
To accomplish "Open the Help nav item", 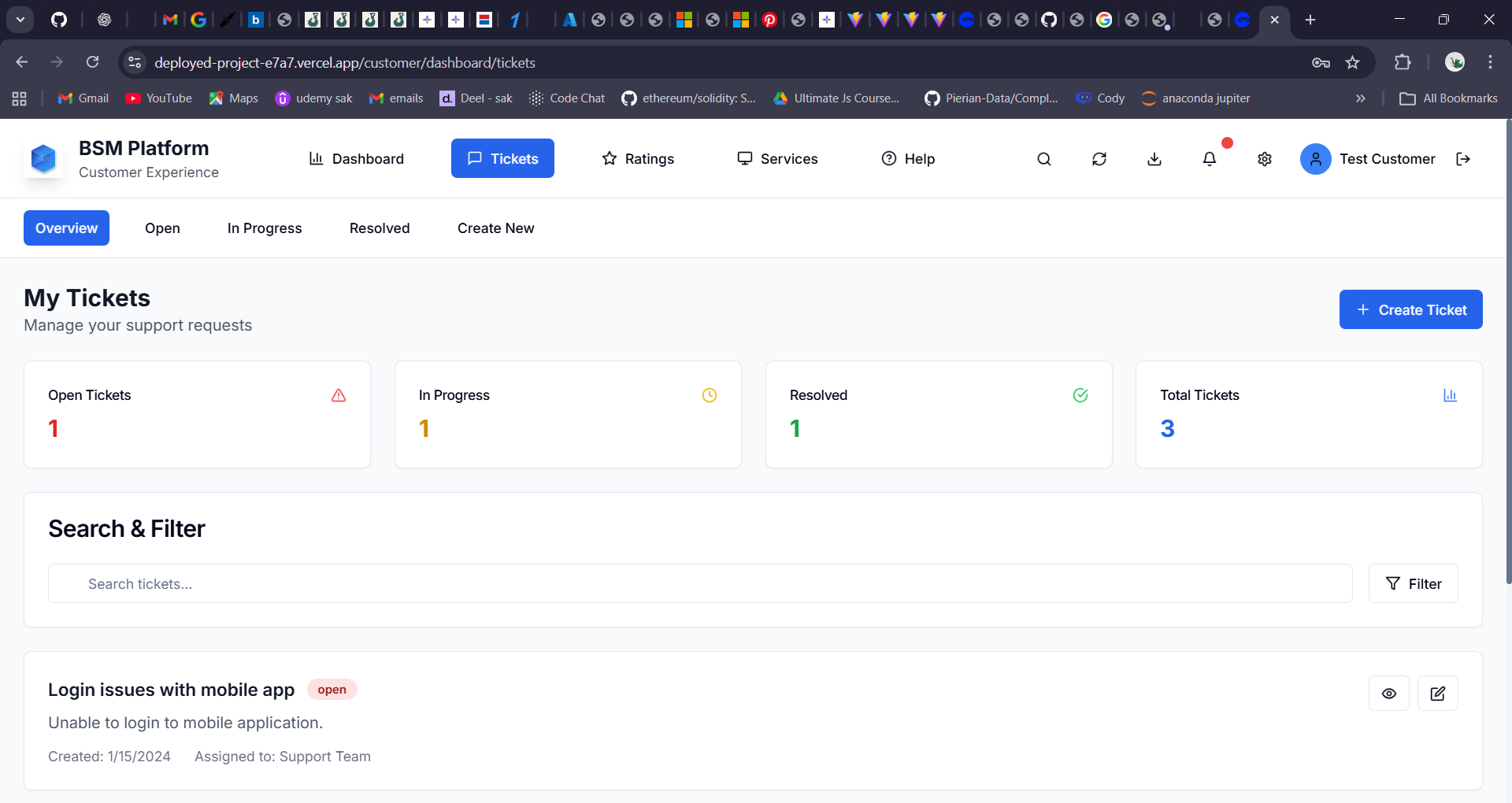I will [x=908, y=158].
